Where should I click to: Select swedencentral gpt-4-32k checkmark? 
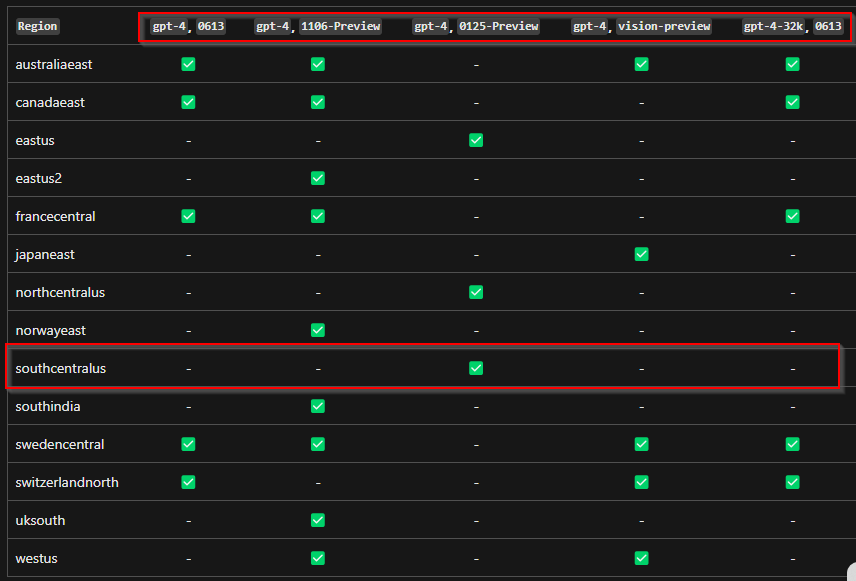pos(793,444)
